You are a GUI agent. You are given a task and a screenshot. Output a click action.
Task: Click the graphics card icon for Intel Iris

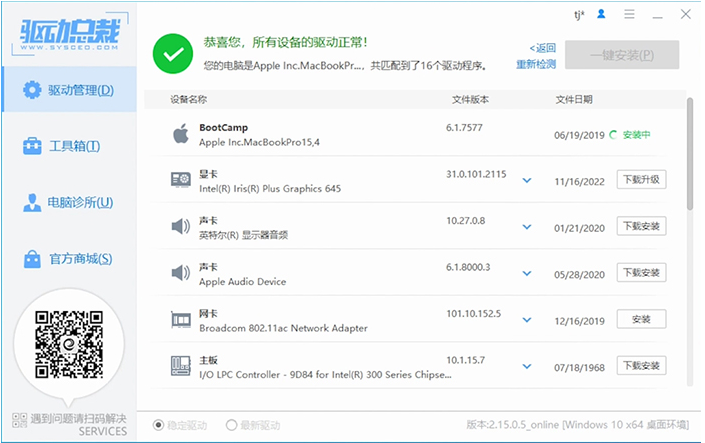[181, 180]
